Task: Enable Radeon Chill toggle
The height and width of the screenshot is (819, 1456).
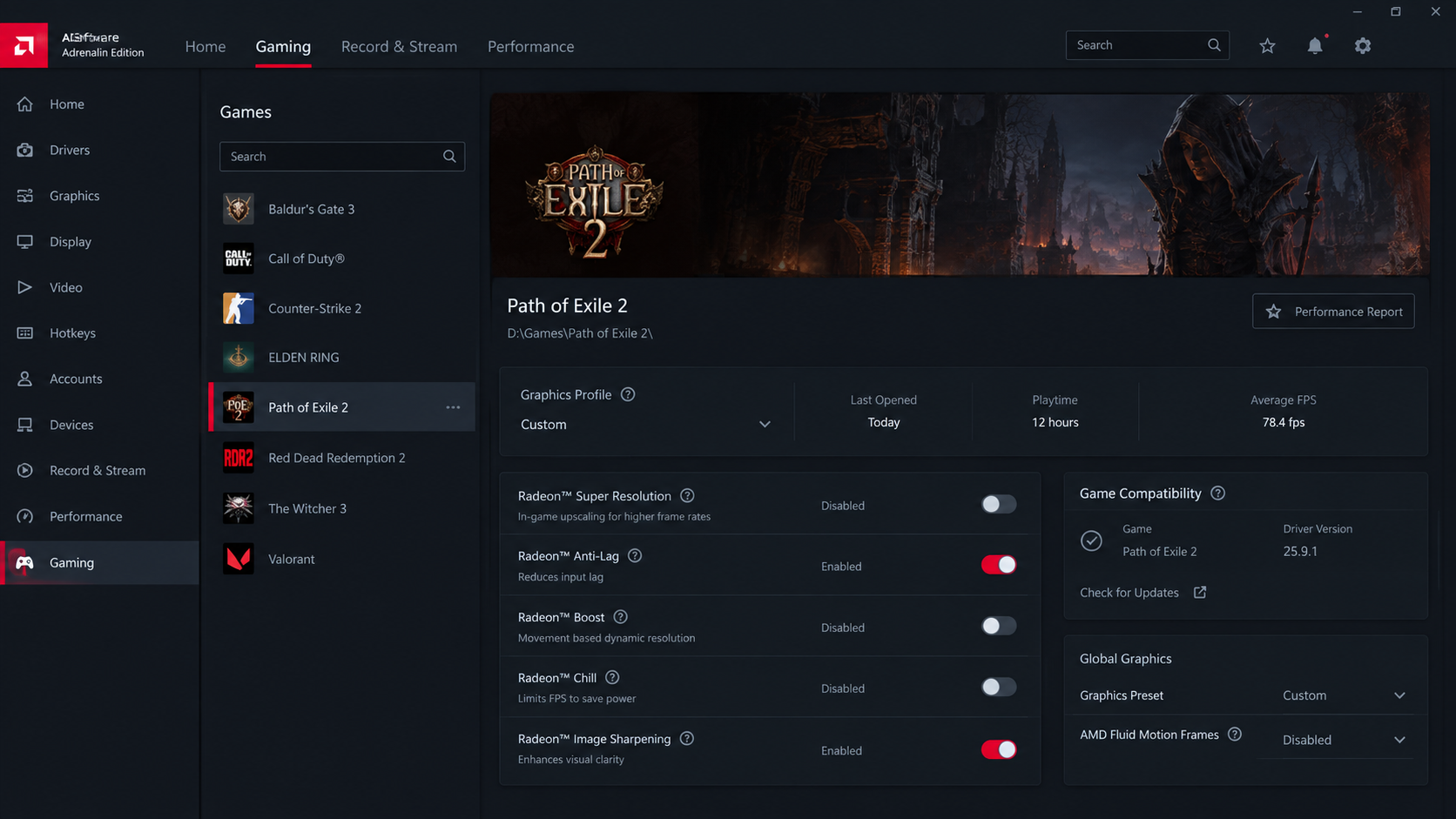Action: (999, 687)
